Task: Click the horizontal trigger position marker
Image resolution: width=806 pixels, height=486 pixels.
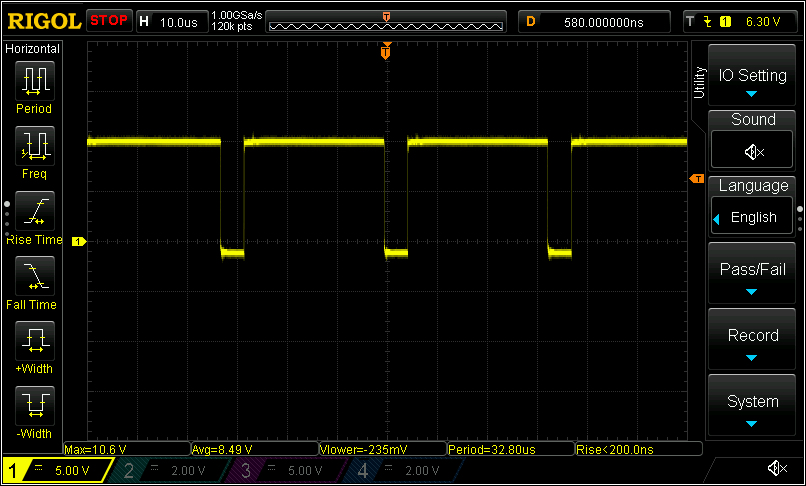Action: coord(385,53)
